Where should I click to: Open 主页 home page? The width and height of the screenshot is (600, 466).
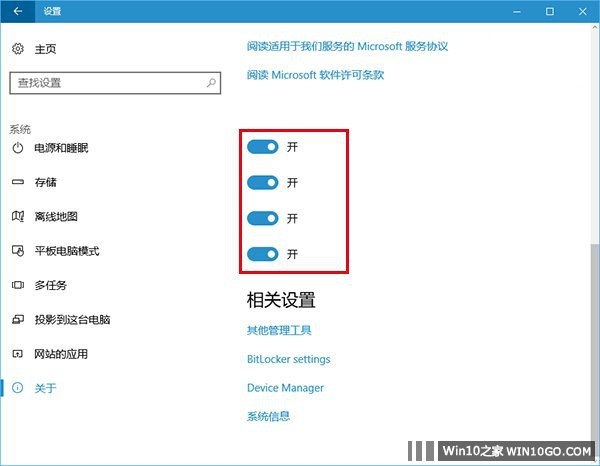(45, 49)
